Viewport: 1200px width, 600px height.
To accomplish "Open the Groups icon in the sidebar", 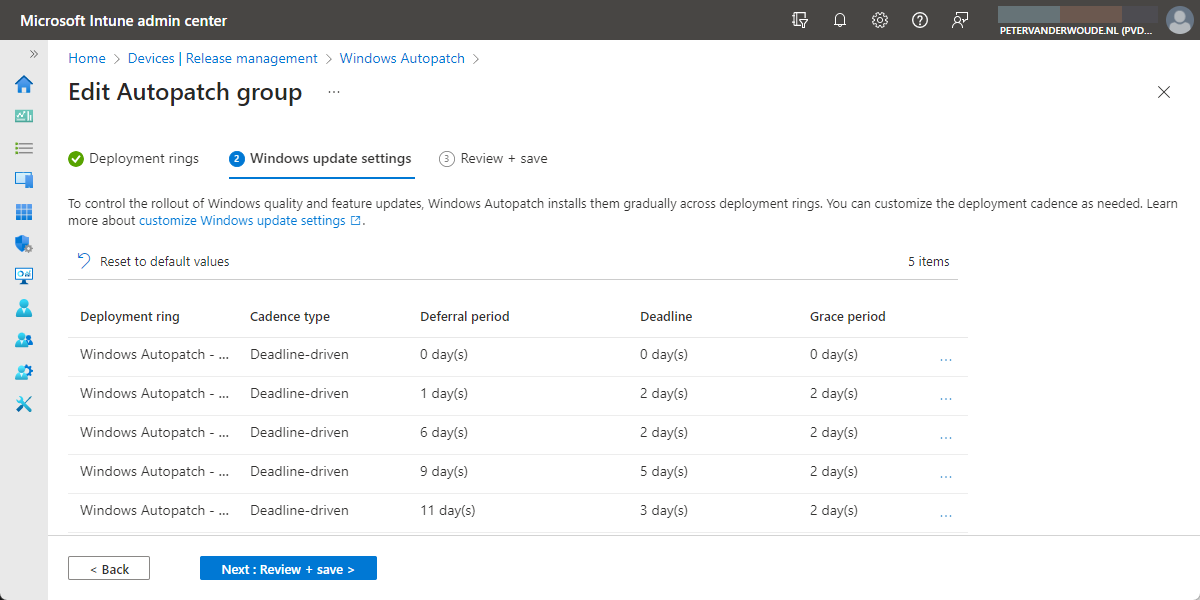I will click(x=23, y=339).
